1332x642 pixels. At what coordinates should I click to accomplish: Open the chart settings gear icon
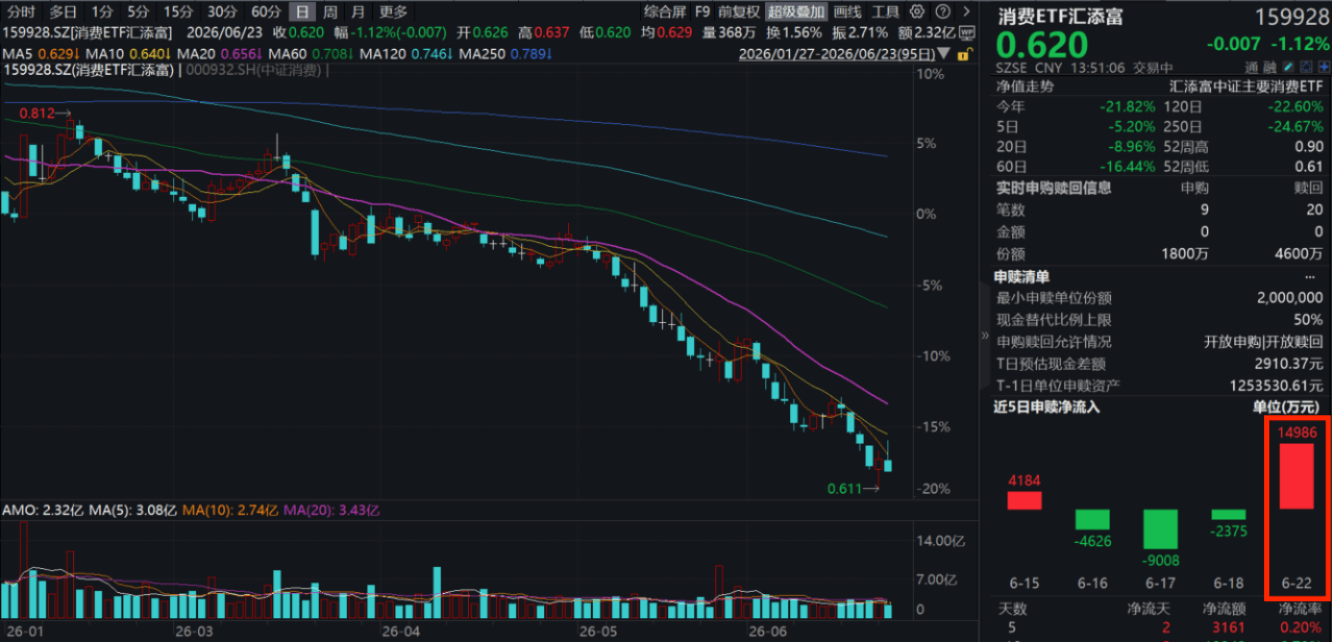click(x=917, y=12)
